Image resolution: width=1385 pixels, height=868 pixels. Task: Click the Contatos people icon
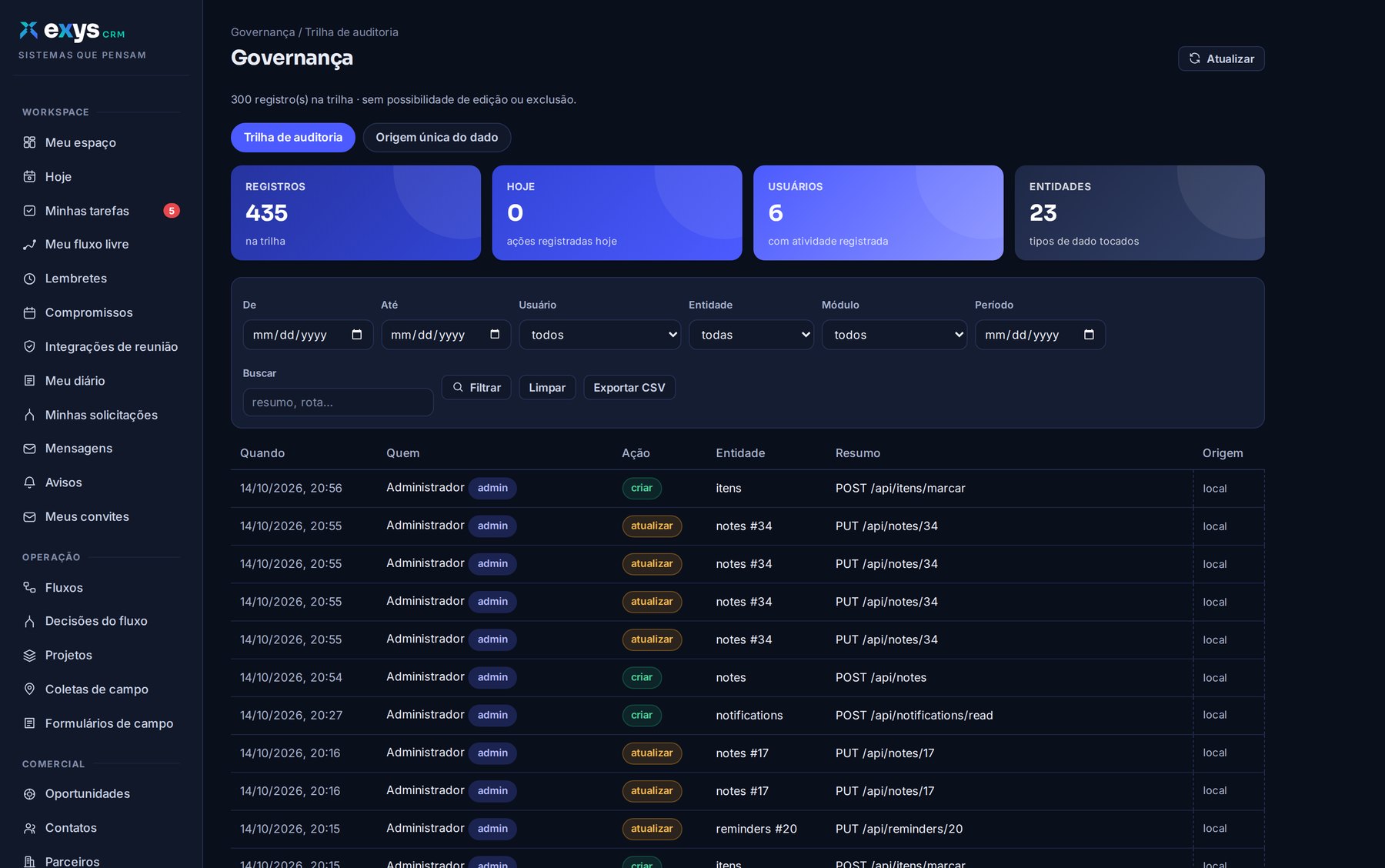[x=29, y=828]
